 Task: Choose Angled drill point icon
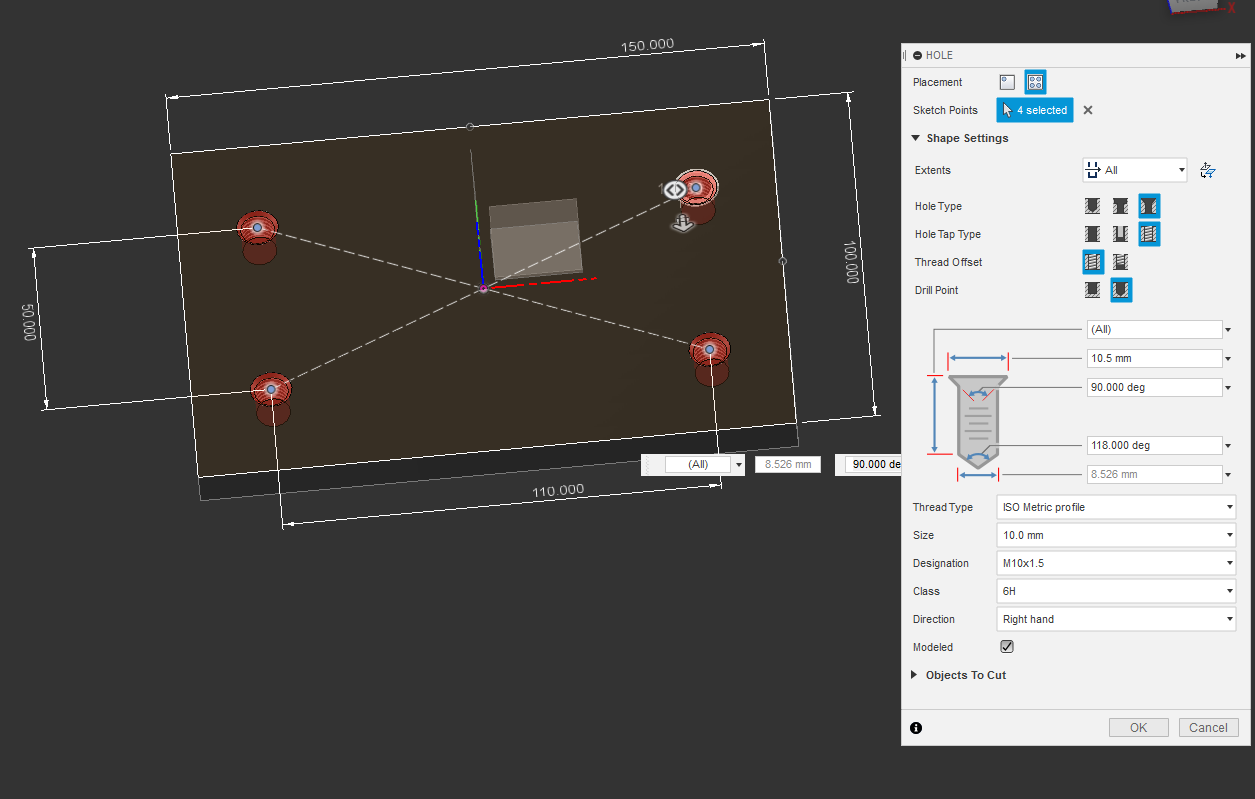pos(1121,290)
